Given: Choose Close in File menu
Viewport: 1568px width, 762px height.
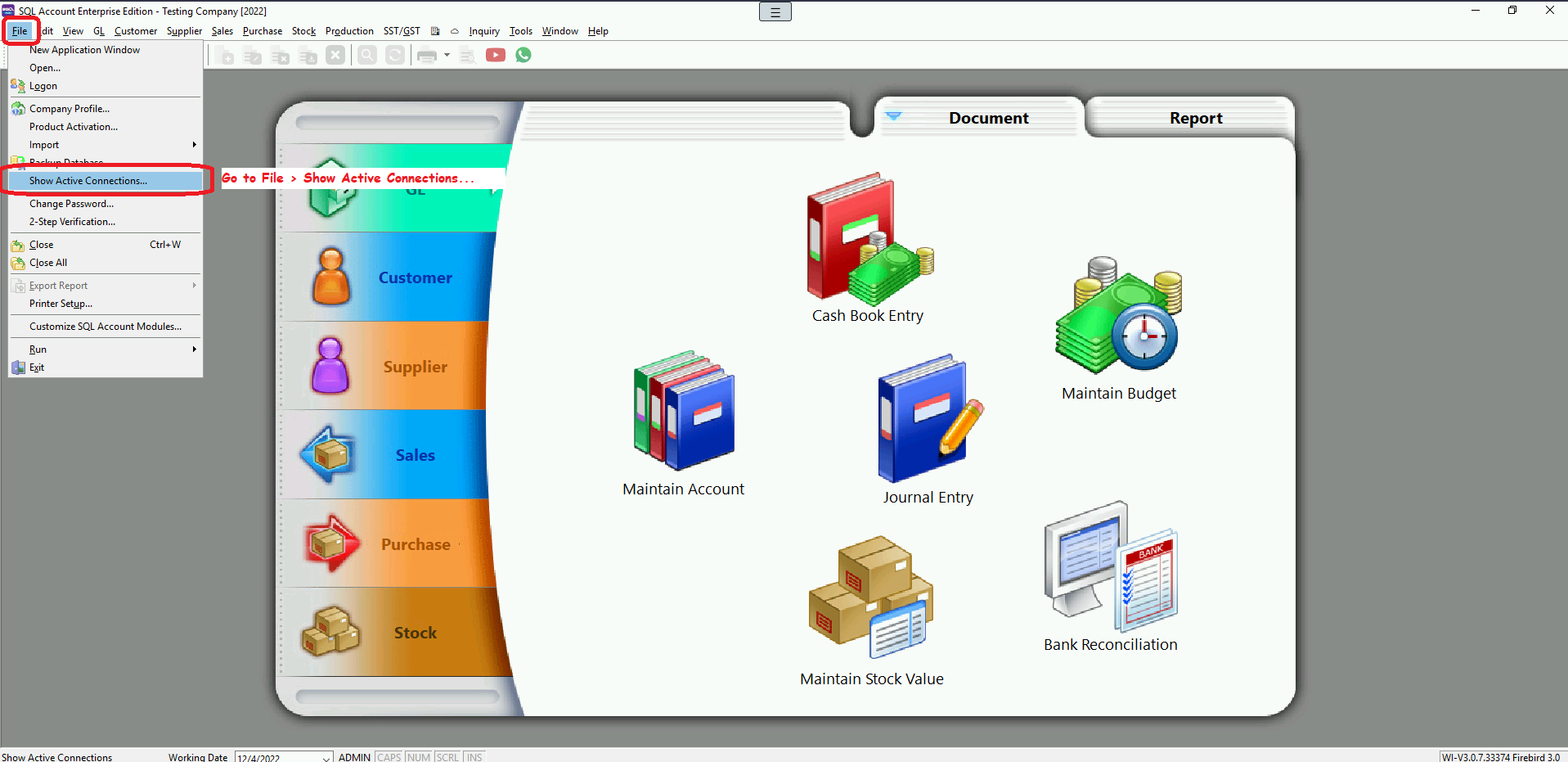Looking at the screenshot, I should (x=105, y=245).
